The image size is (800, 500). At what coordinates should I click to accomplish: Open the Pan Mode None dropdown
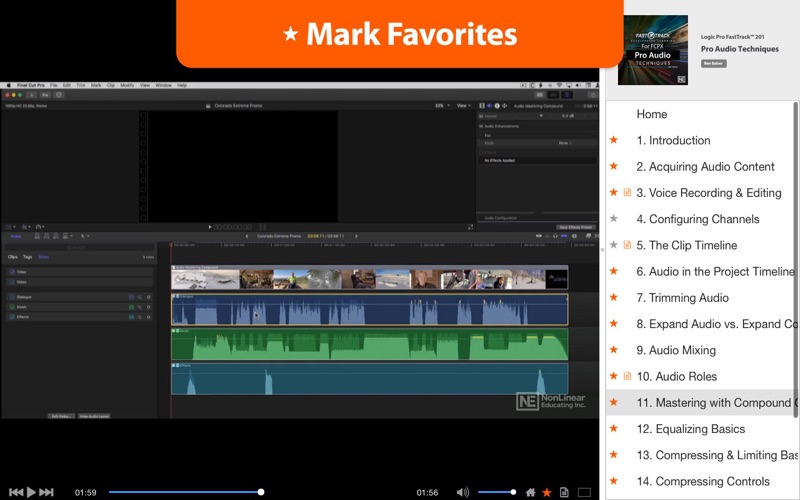coord(565,143)
